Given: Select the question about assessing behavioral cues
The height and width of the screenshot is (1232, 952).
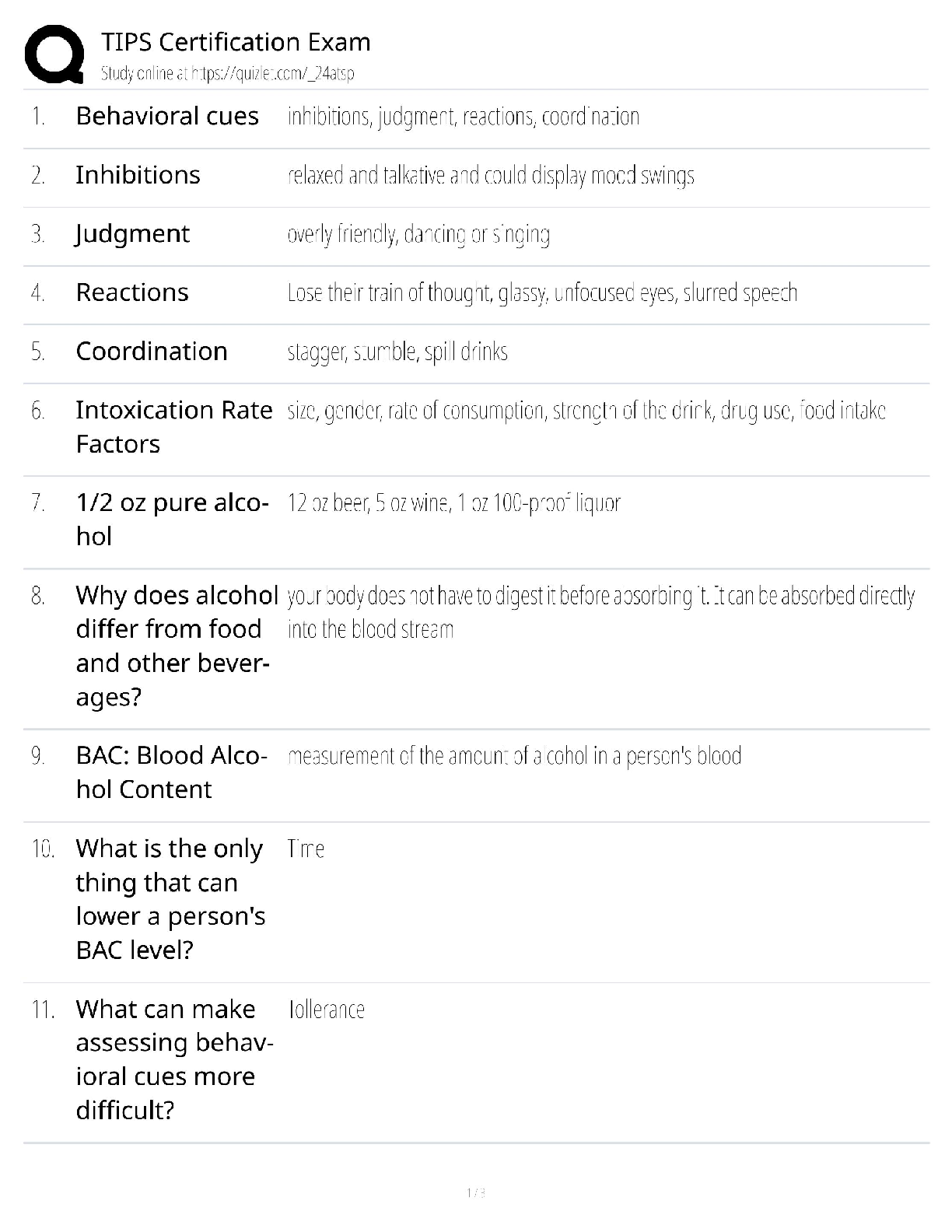Looking at the screenshot, I should [x=174, y=1059].
